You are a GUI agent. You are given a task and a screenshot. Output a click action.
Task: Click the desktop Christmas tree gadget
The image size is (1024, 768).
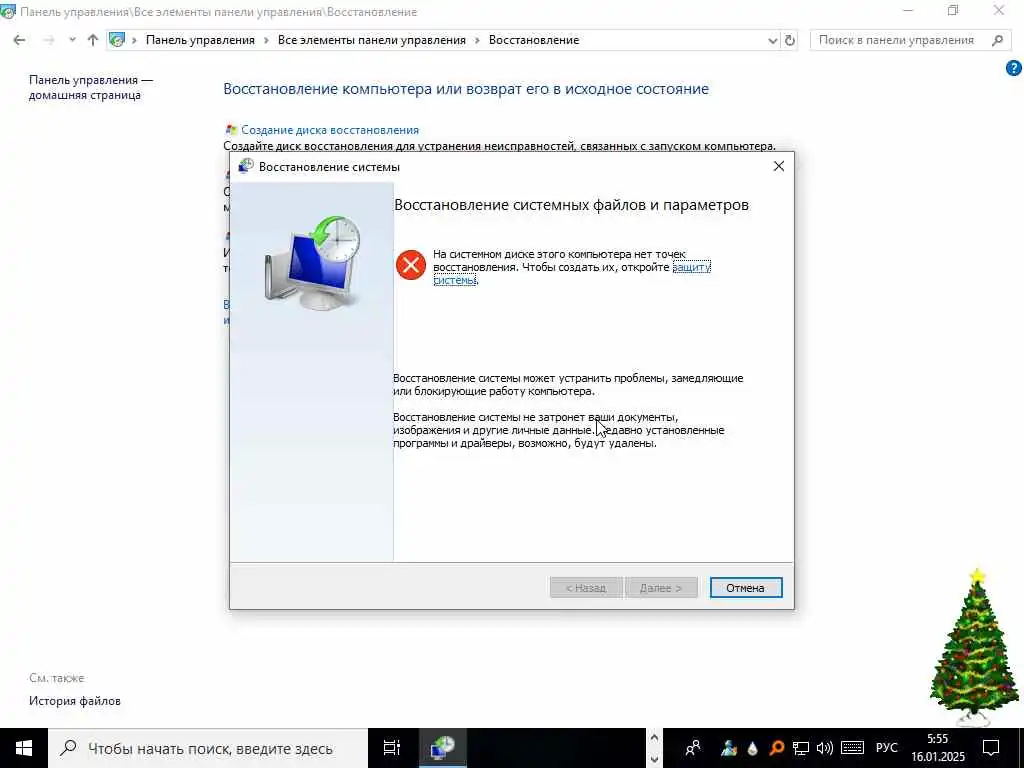pyautogui.click(x=974, y=648)
